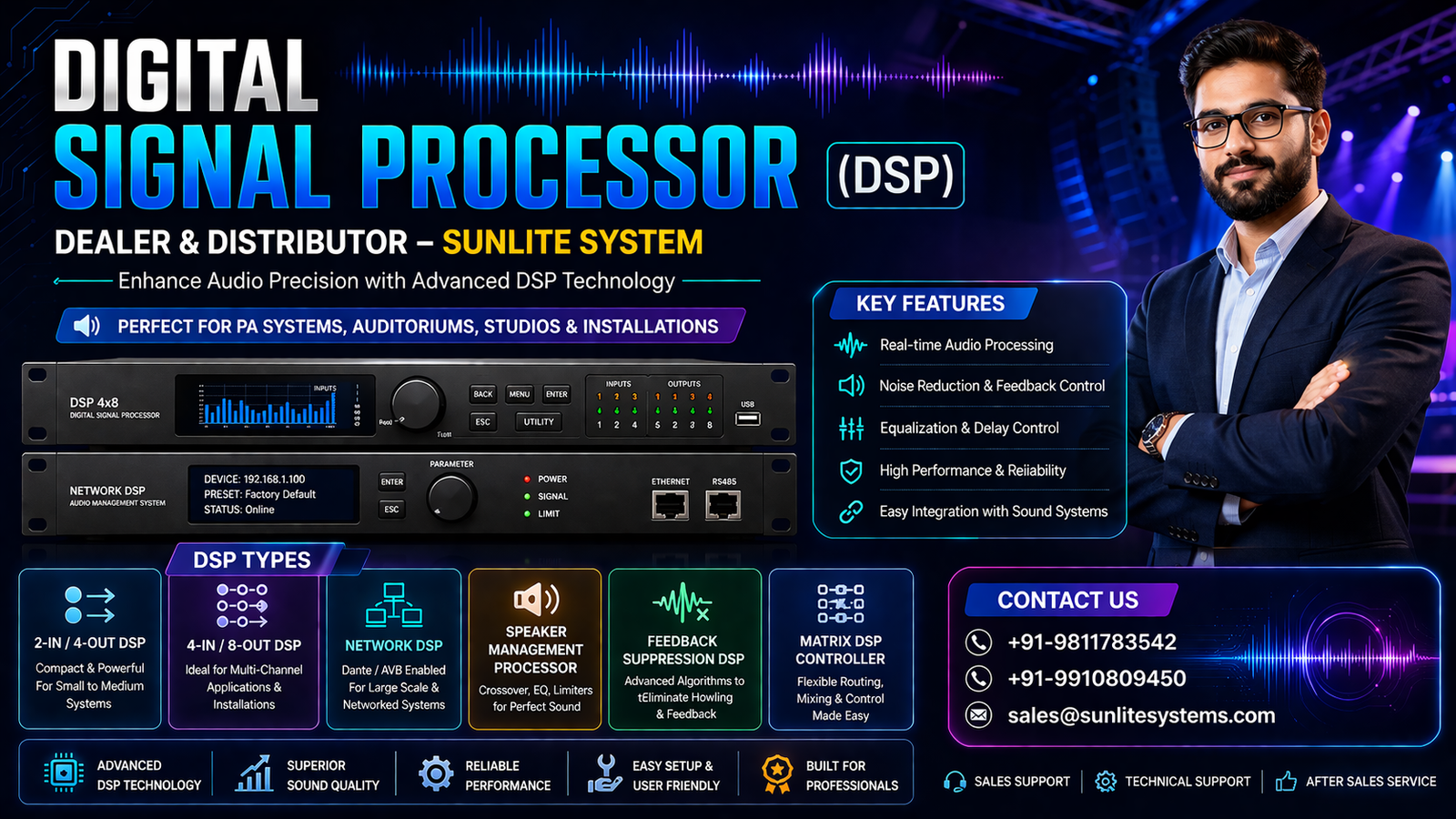This screenshot has width=1456, height=819.
Task: Click the spectrum display on the DSP 4x8
Action: (275, 405)
